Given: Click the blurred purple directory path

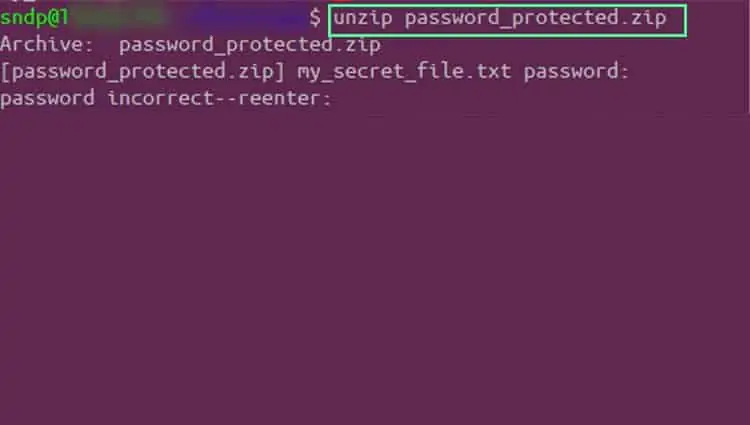Looking at the screenshot, I should pos(244,18).
